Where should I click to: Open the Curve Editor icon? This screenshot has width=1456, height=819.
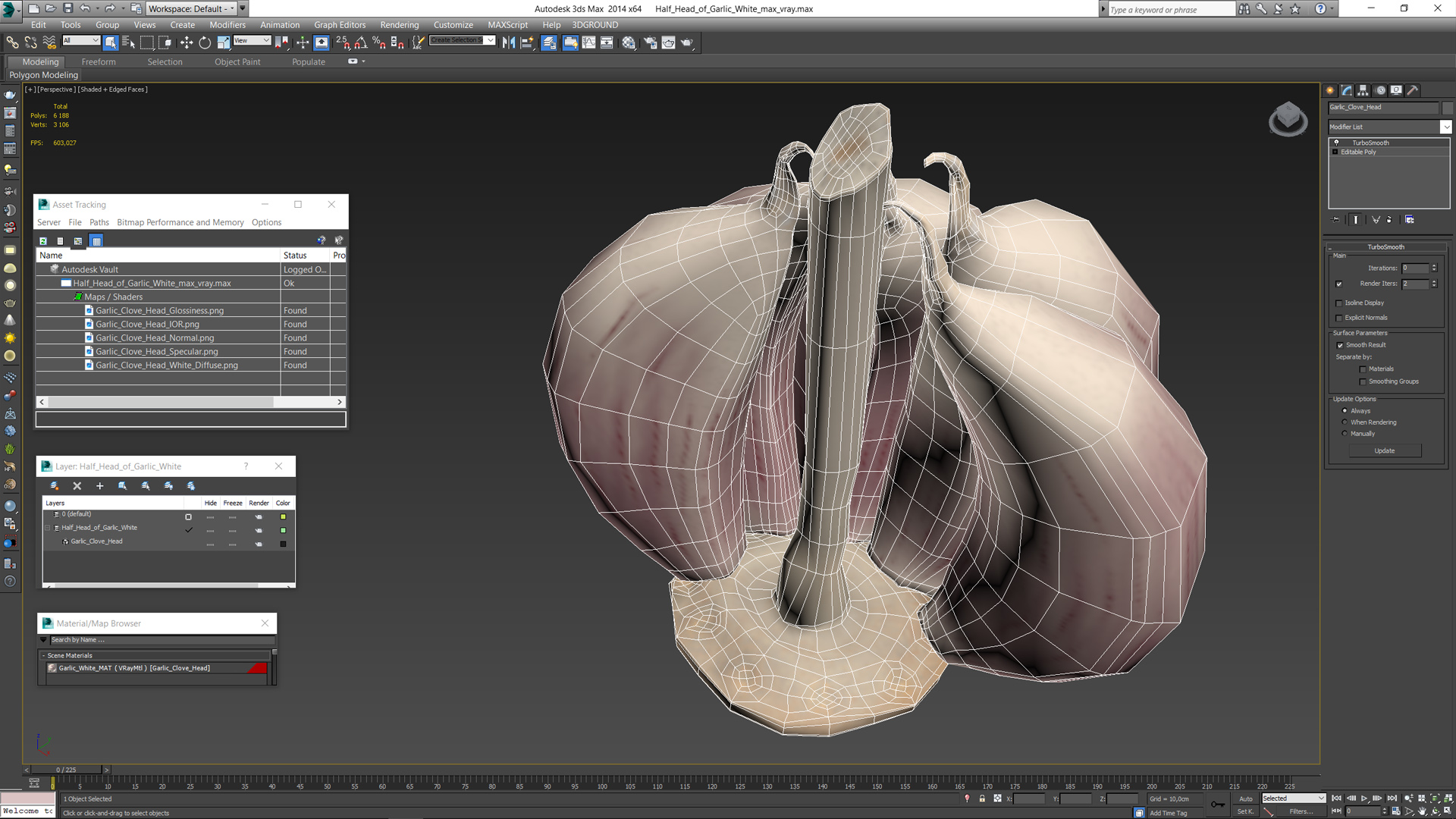pos(588,42)
